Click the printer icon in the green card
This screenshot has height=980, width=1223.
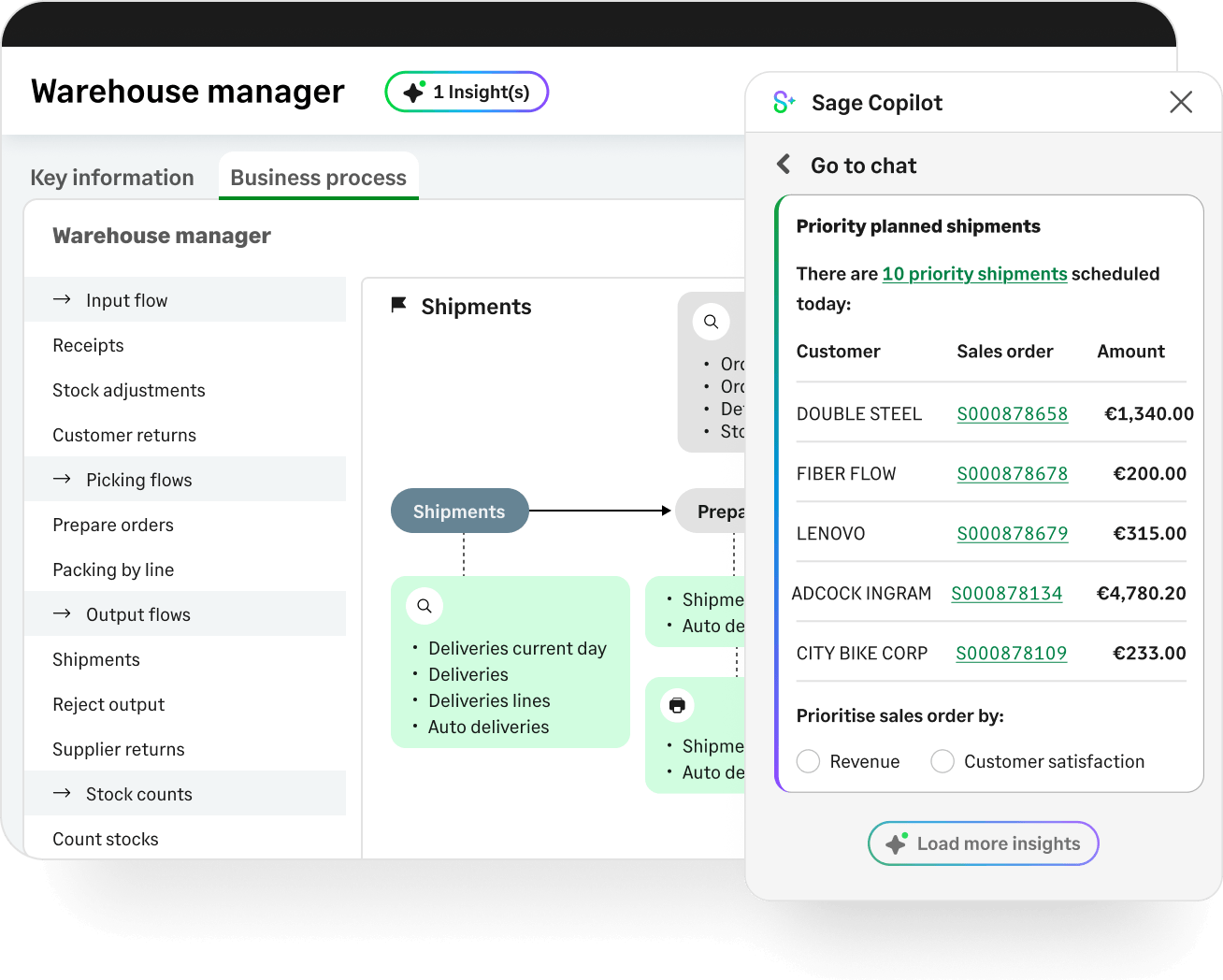(677, 705)
